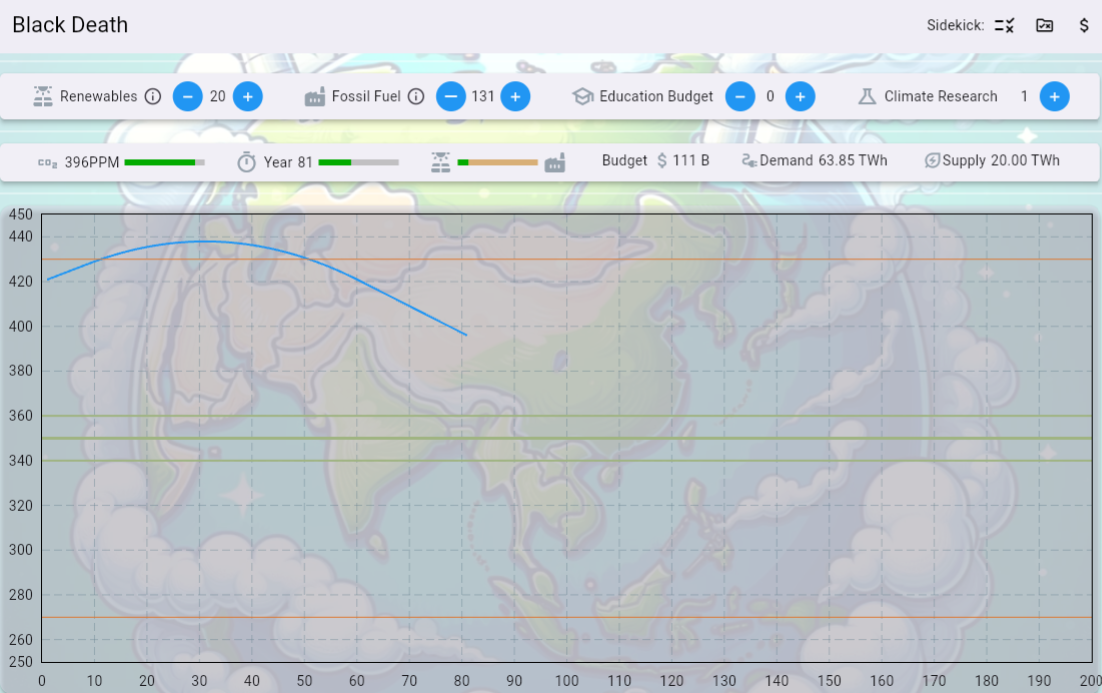Click the Renewables wind-solar icon
1102x693 pixels.
click(x=43, y=96)
